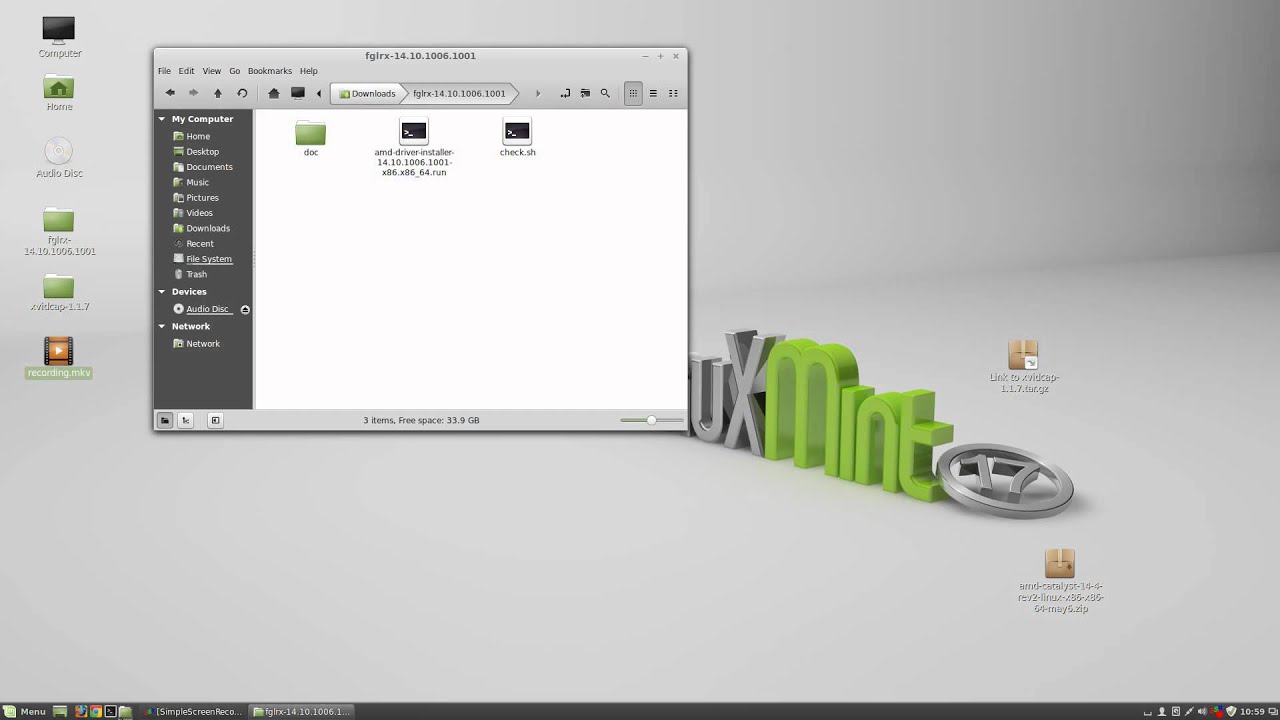Collapse the My Computer section

coord(162,119)
